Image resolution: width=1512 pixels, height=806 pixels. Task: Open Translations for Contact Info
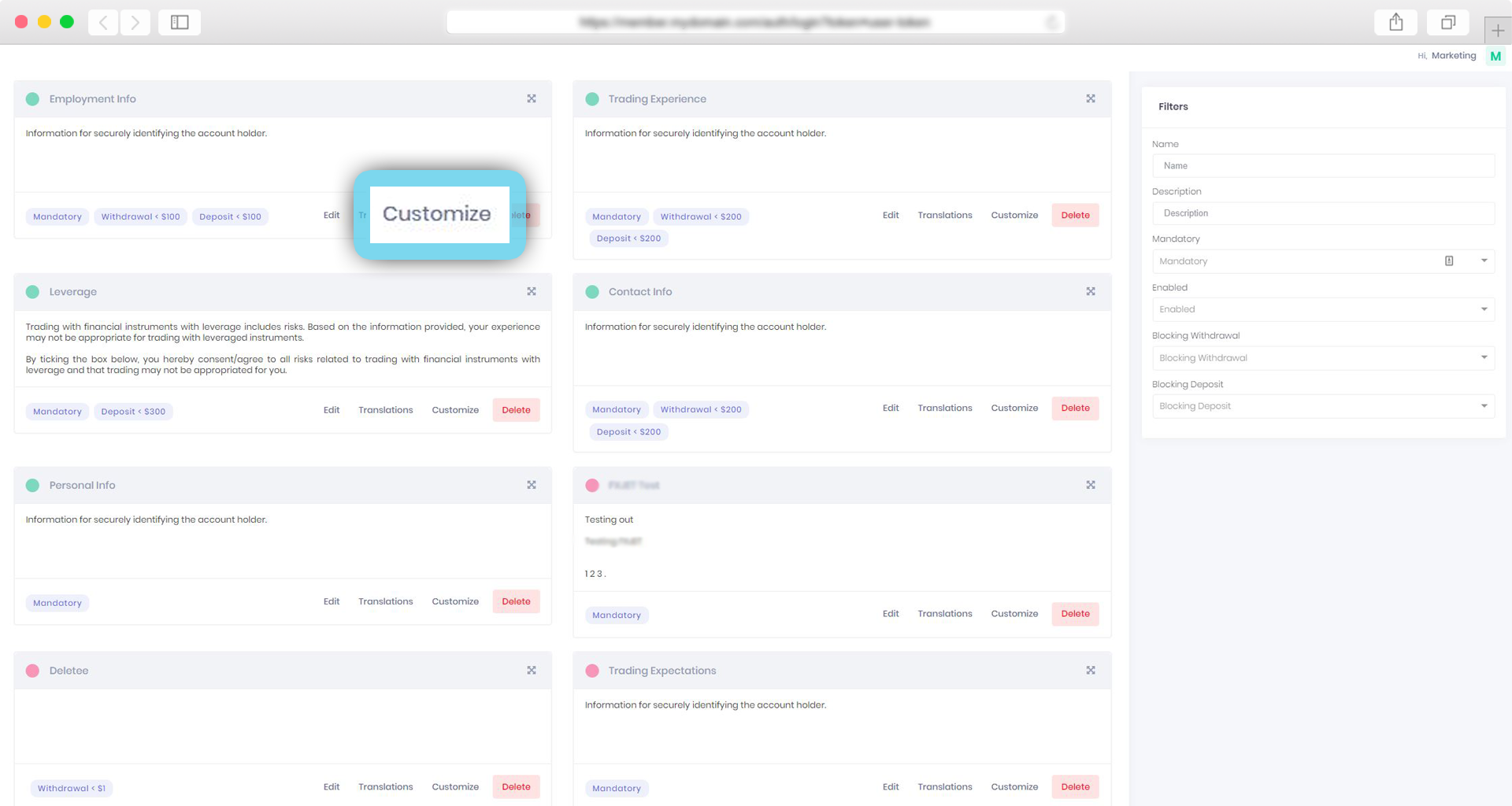pos(945,409)
